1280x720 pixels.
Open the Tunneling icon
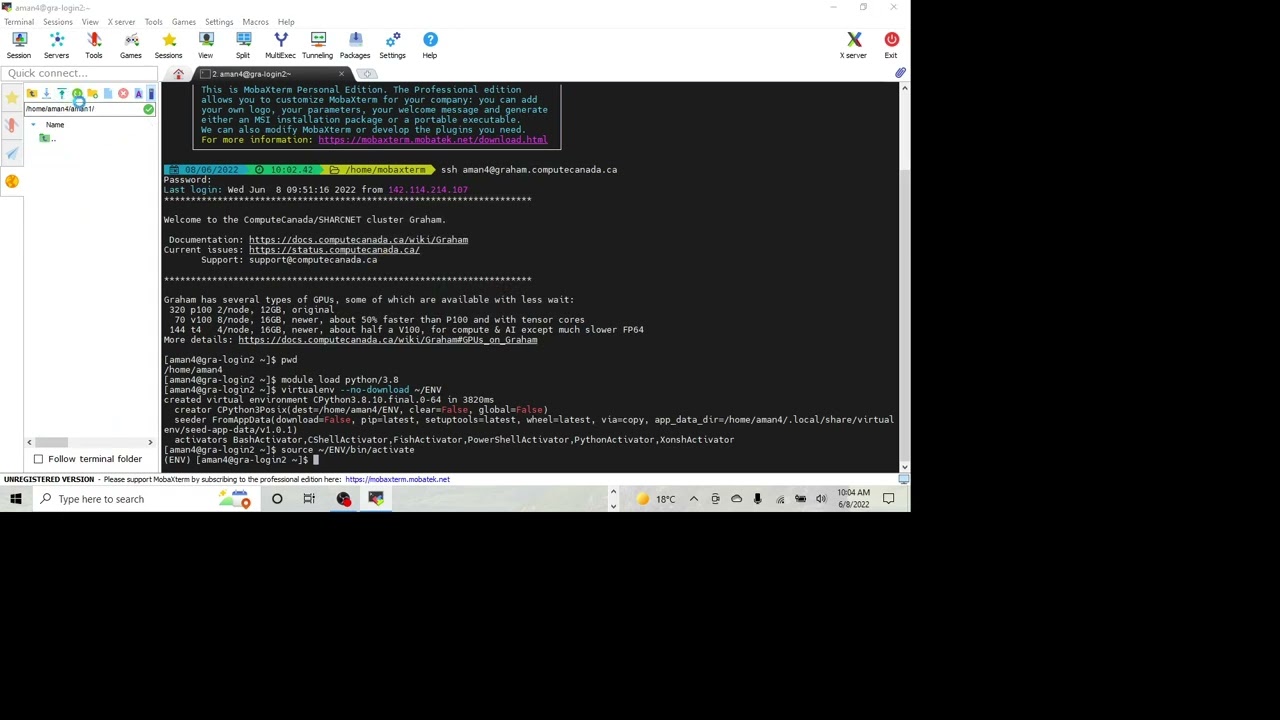click(317, 45)
